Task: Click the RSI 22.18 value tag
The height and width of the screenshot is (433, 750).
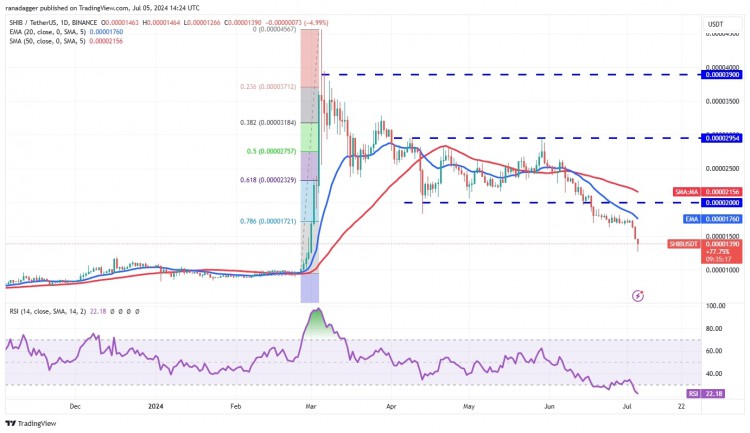Action: tap(706, 394)
